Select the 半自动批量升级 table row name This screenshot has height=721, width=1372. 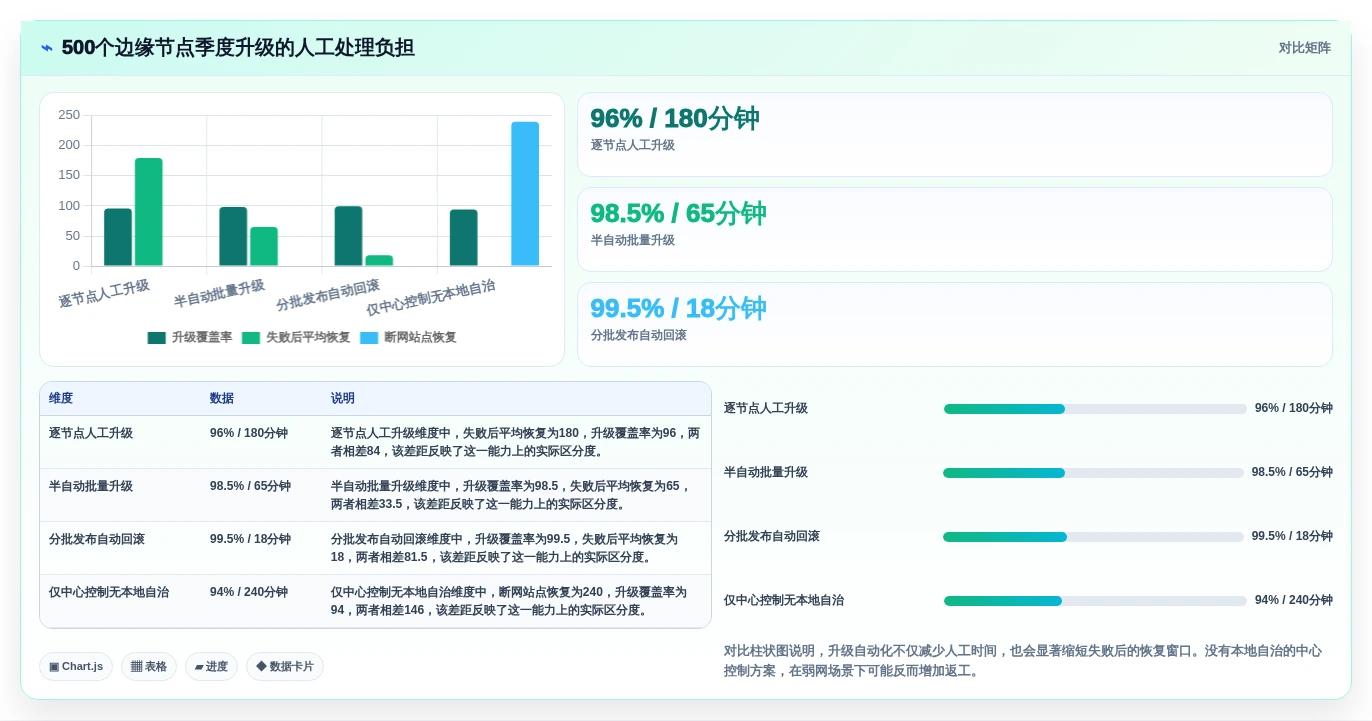(91, 487)
